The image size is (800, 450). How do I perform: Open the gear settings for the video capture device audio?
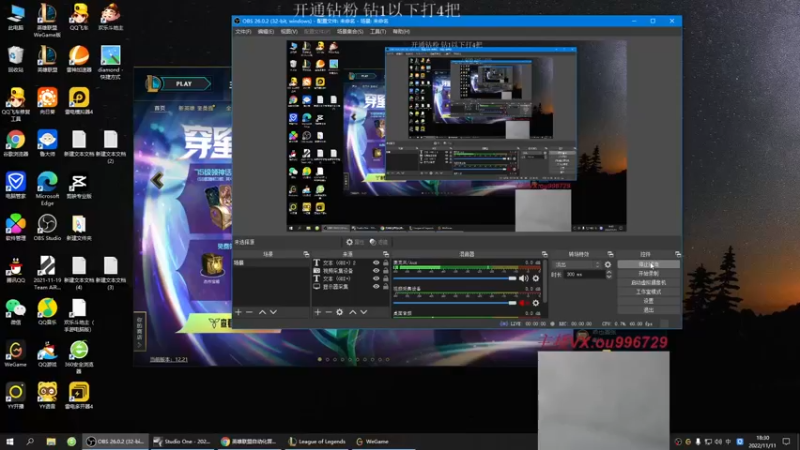tap(536, 303)
